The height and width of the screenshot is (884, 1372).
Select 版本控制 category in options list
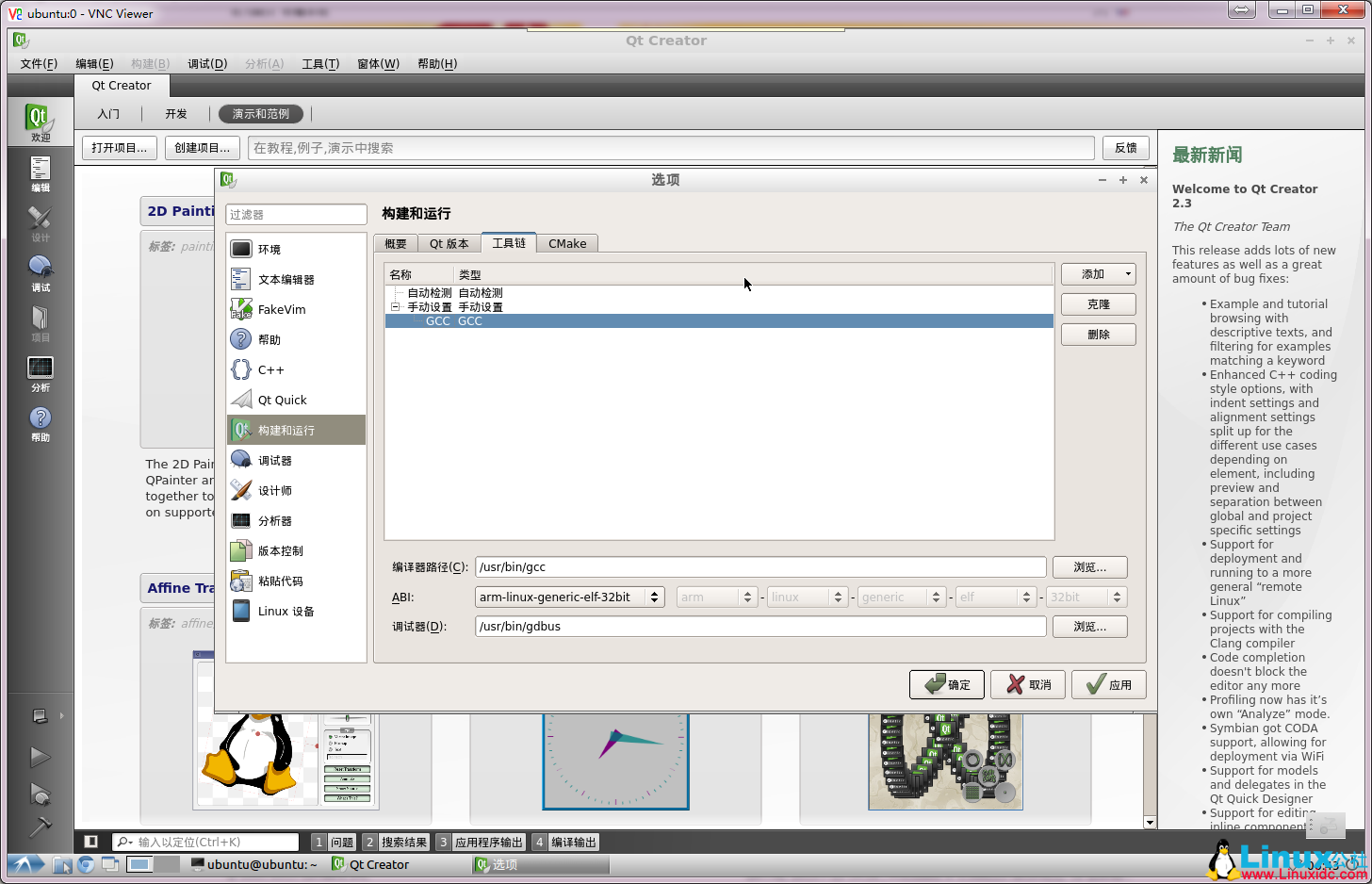(280, 551)
